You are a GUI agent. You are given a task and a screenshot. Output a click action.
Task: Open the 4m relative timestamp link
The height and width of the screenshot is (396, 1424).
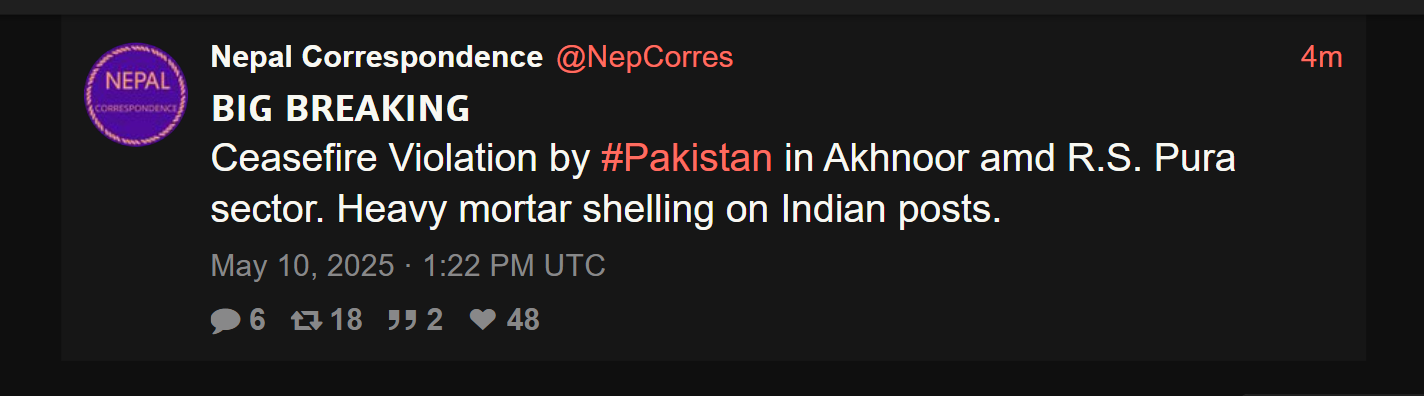[1321, 58]
